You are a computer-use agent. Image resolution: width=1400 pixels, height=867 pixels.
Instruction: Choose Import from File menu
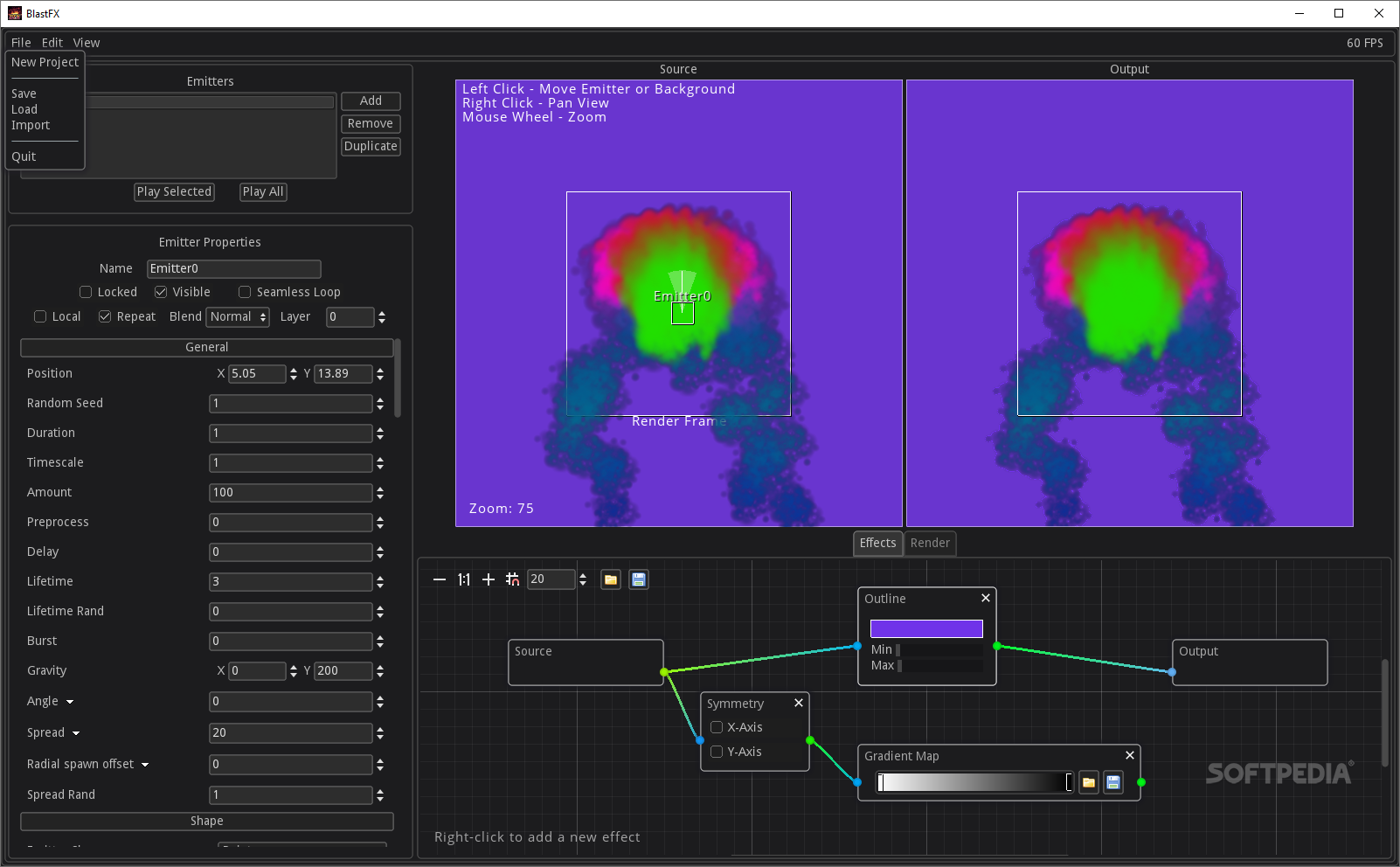(31, 125)
